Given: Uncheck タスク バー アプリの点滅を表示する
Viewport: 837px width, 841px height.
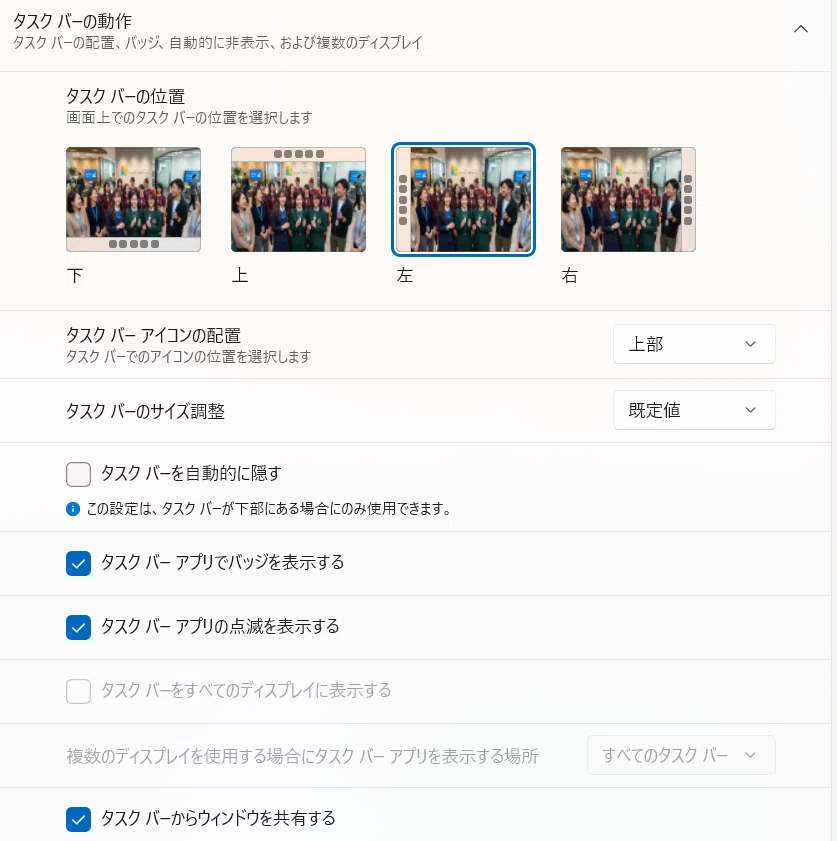Looking at the screenshot, I should 78,628.
